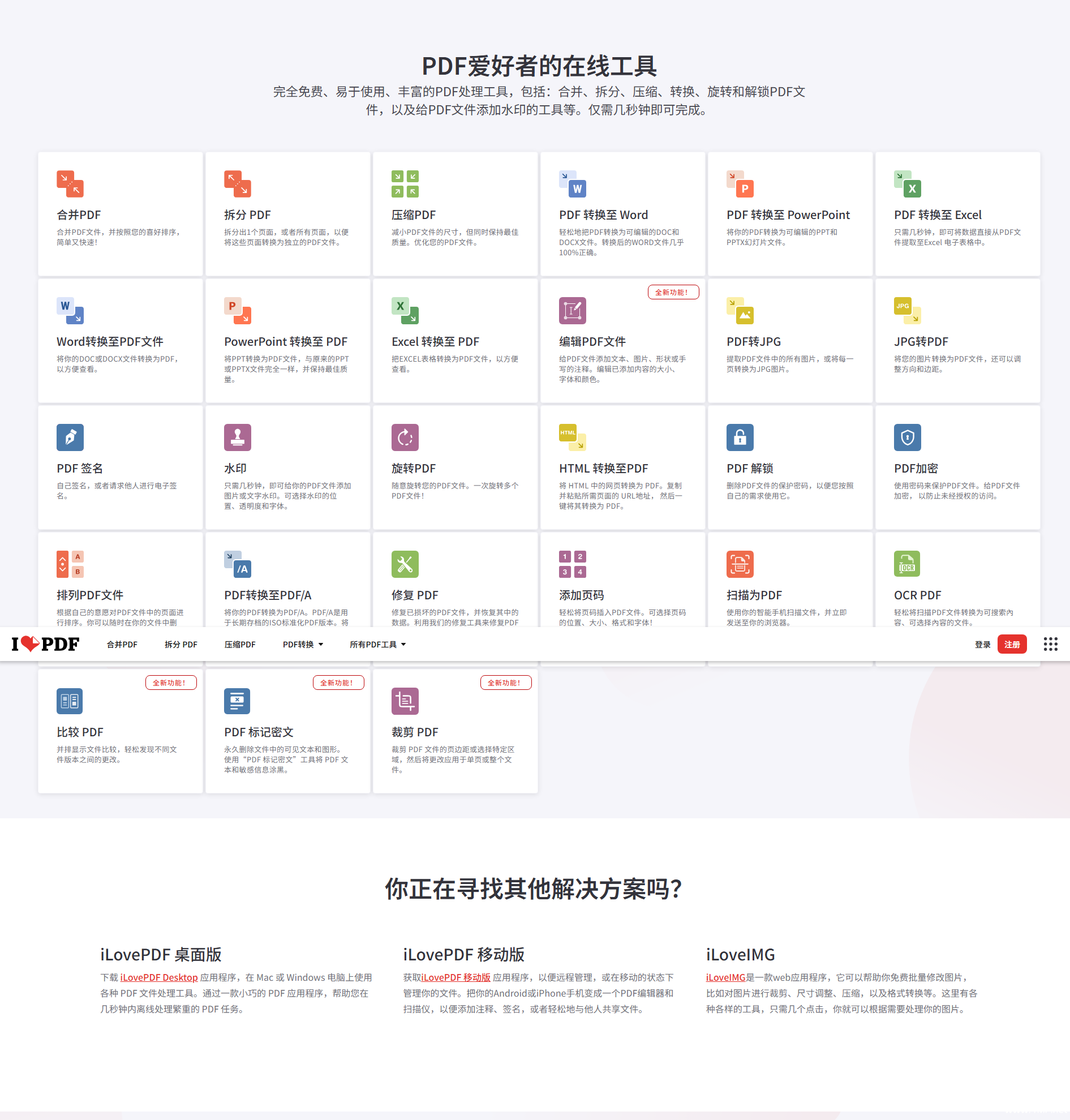The height and width of the screenshot is (1120, 1070).
Task: Open the 扫描为PDF scan tool icon
Action: click(740, 564)
